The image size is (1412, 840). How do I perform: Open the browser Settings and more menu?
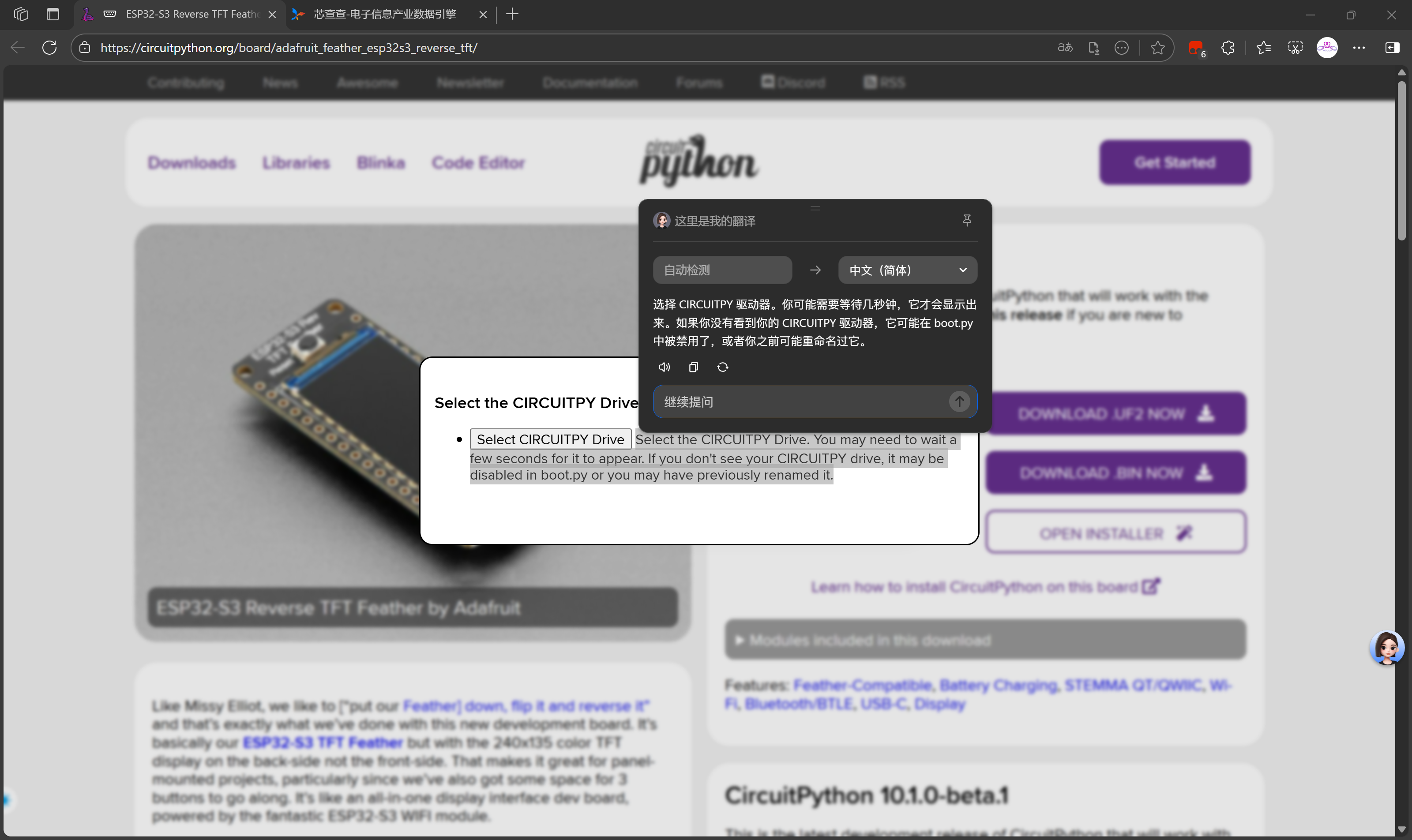click(x=1359, y=48)
